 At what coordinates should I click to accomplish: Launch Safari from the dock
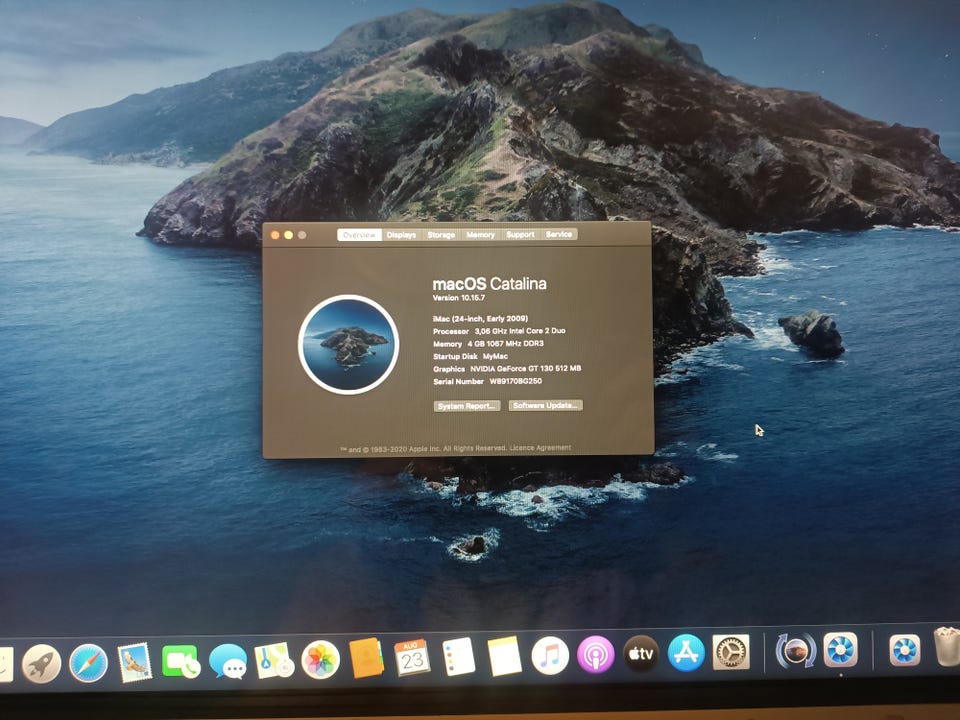88,663
